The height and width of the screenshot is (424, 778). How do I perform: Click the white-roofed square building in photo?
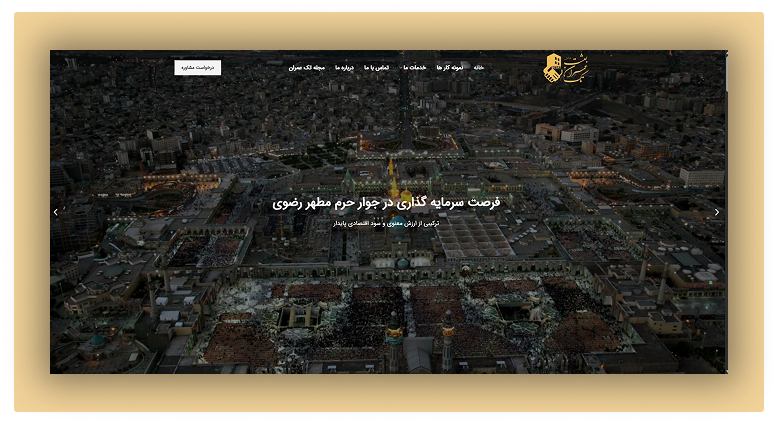point(475,238)
